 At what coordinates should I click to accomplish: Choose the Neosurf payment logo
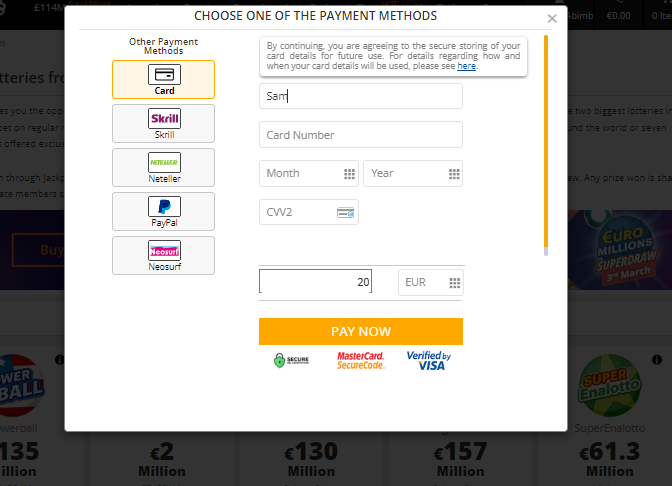point(164,251)
